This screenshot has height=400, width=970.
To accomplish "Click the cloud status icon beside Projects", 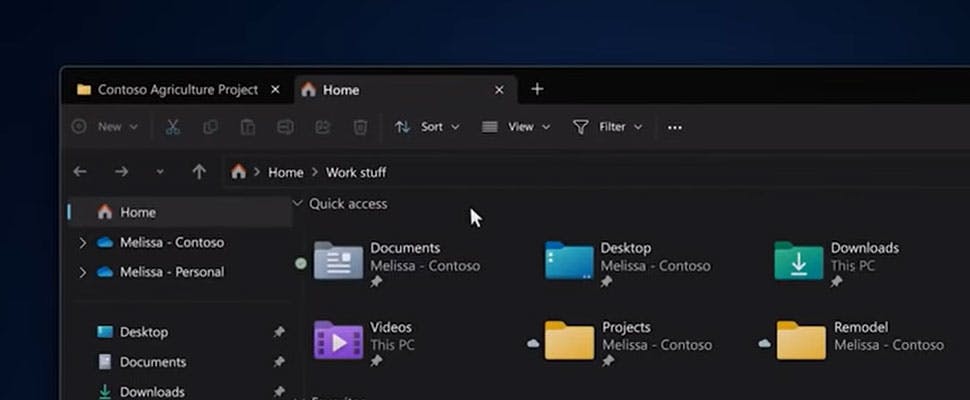I will pyautogui.click(x=533, y=343).
